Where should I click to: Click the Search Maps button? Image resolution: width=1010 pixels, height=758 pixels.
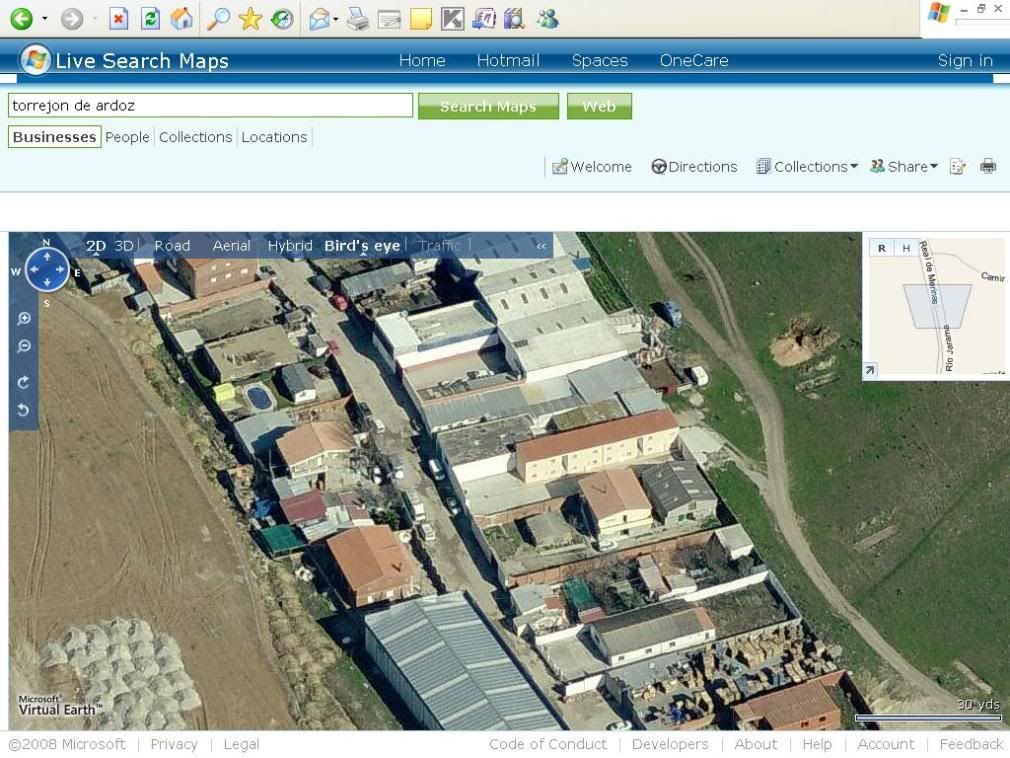[x=488, y=106]
